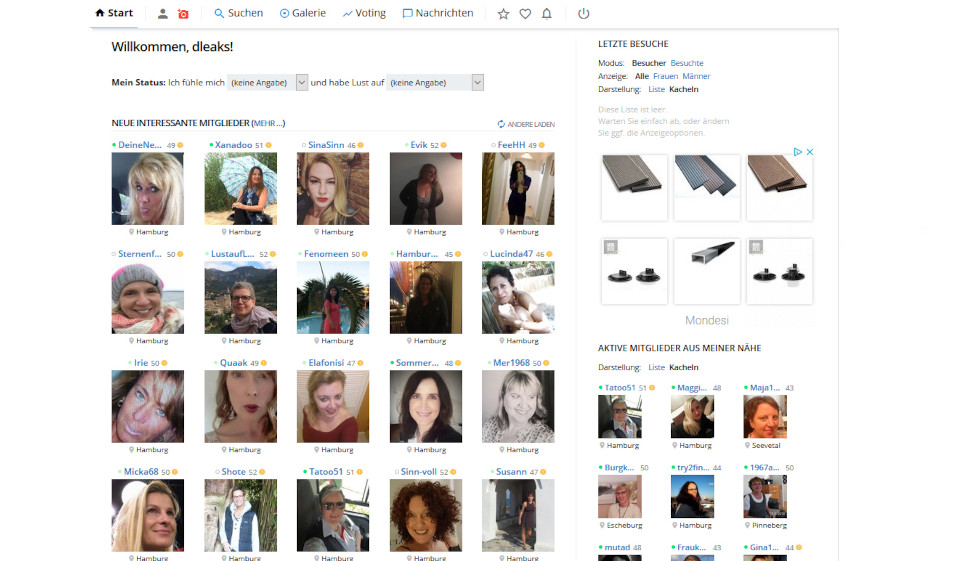Click the MEHR... link
Image resolution: width=960 pixels, height=561 pixels.
tap(268, 124)
